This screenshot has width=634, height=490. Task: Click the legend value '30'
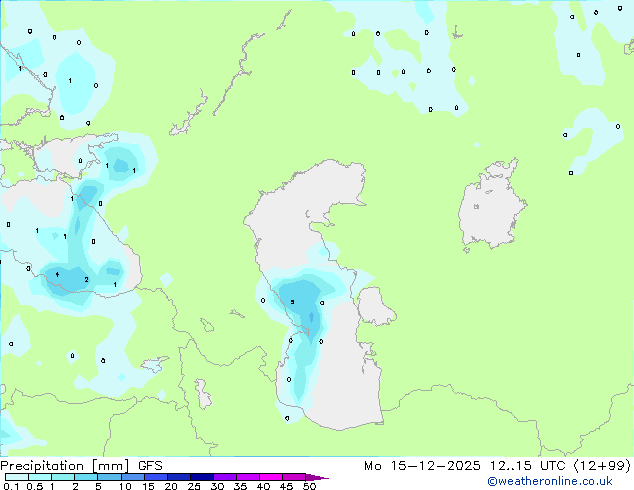click(x=217, y=486)
